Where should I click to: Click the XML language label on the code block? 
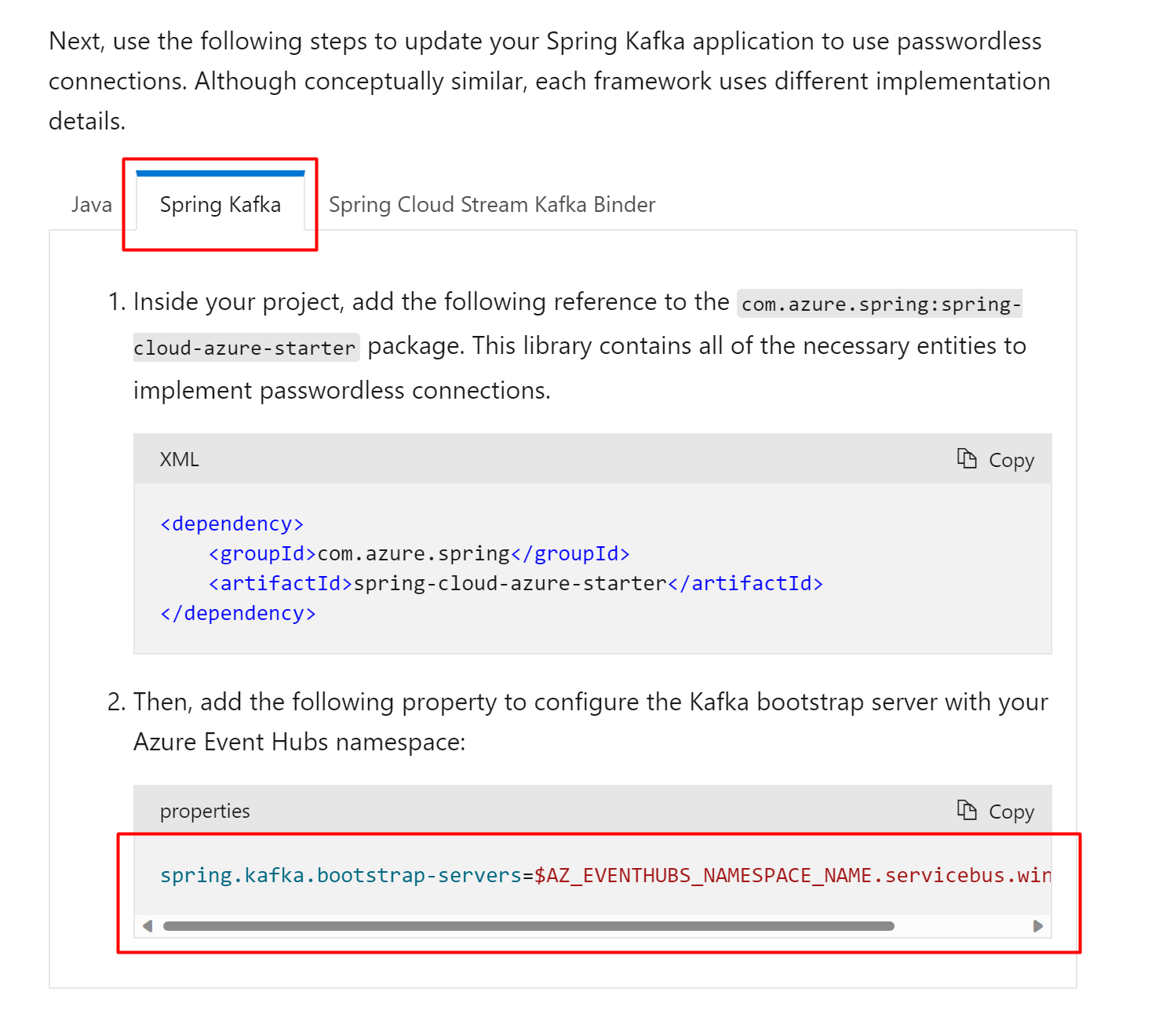coord(179,459)
